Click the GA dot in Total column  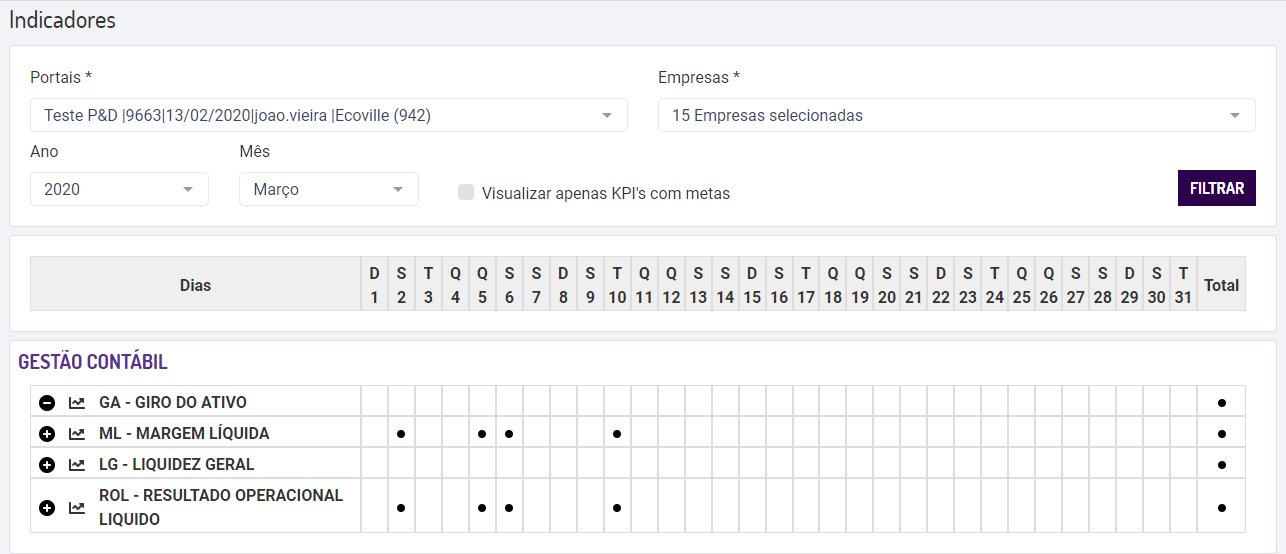(1222, 403)
